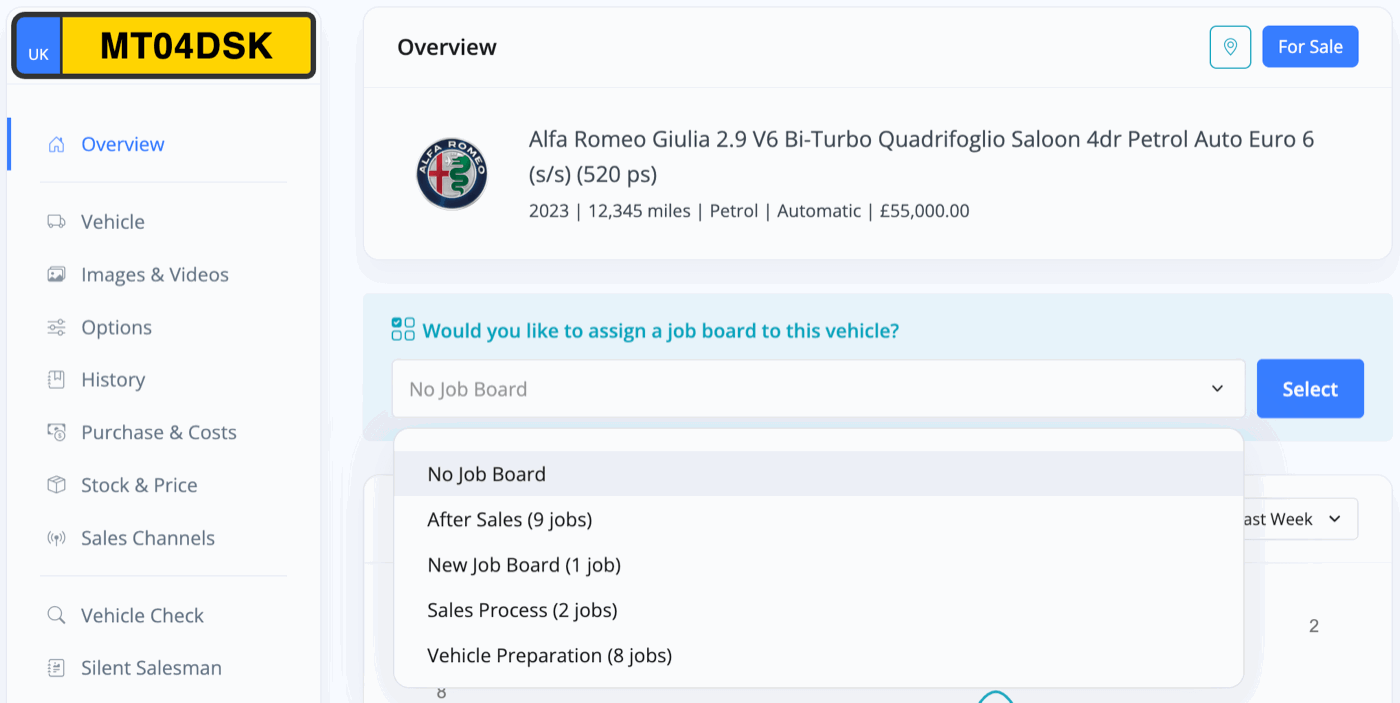Screen dimensions: 1400x703
Task: Click the Sales Channels broadcast icon
Action: click(x=57, y=538)
